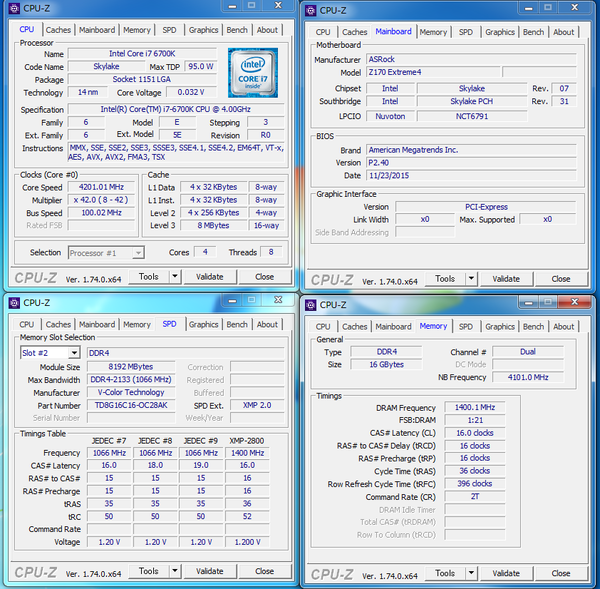Screen dimensions: 600x589
Task: Select SPD tab in the CPU window
Action: tap(169, 30)
